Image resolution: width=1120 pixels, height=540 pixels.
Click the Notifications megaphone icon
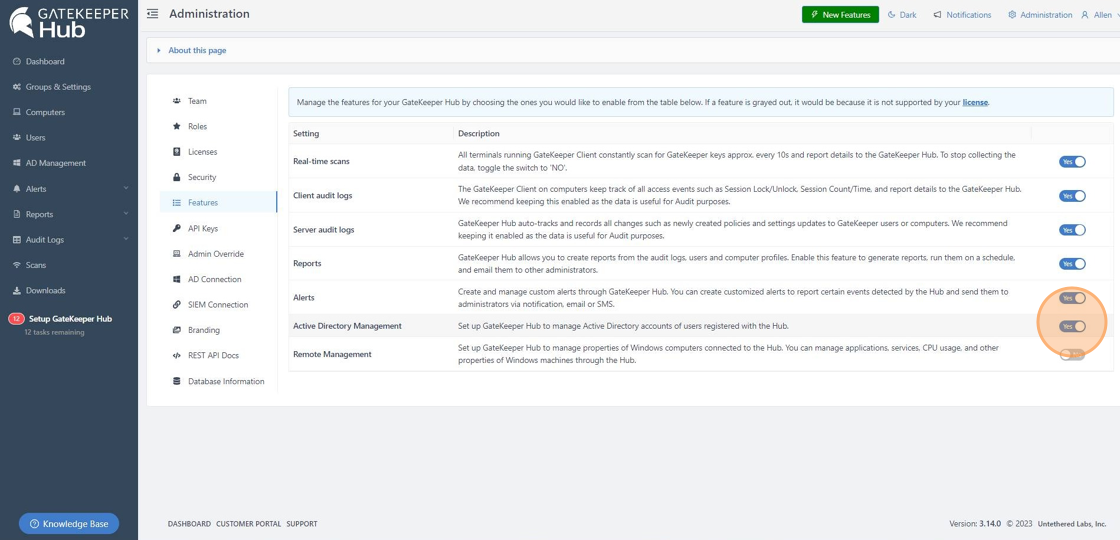click(x=937, y=14)
